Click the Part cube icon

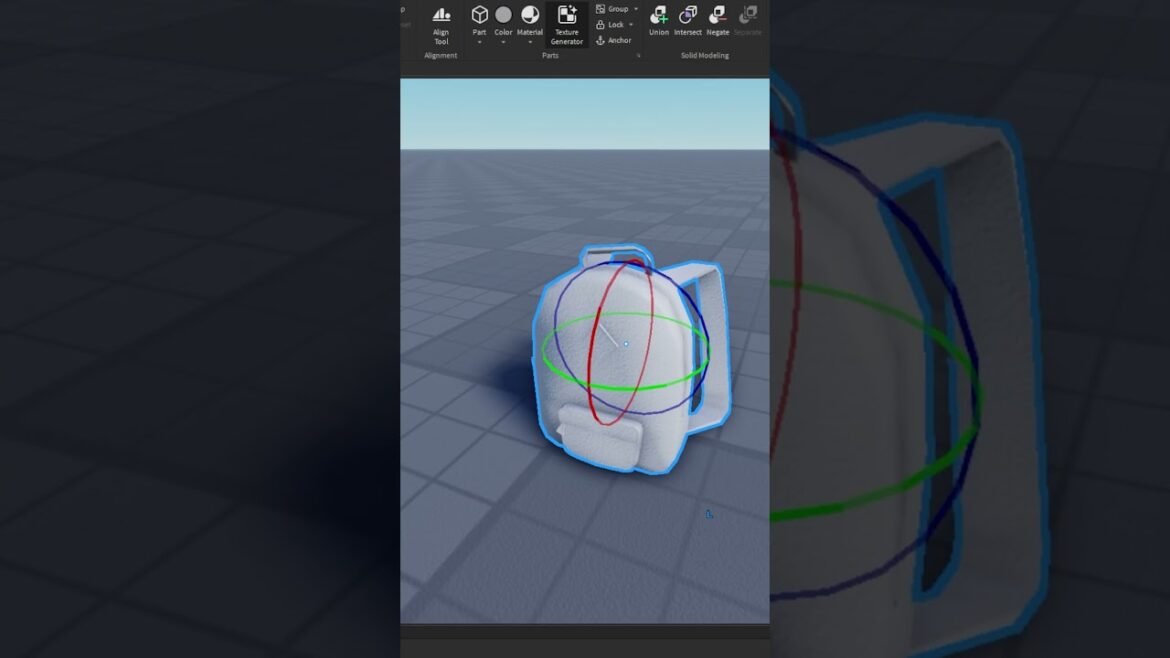point(479,15)
